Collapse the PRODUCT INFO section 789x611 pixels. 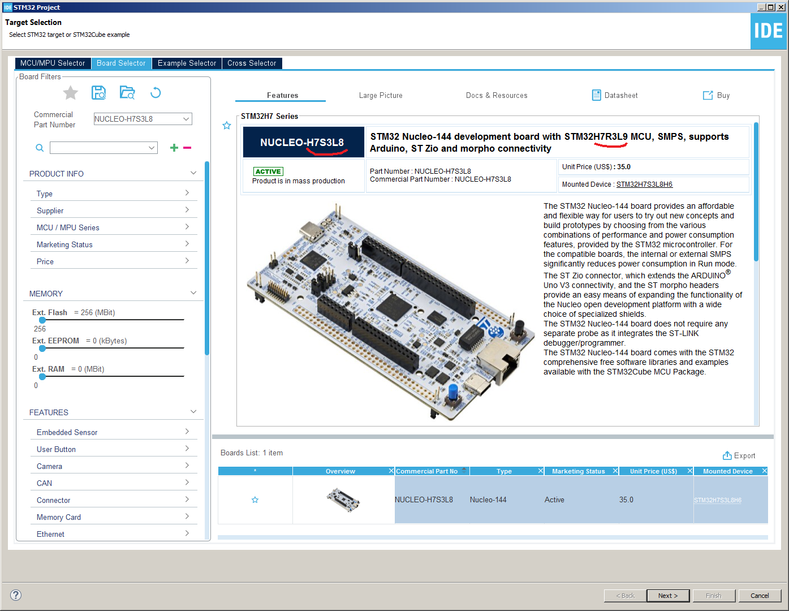click(x=193, y=173)
